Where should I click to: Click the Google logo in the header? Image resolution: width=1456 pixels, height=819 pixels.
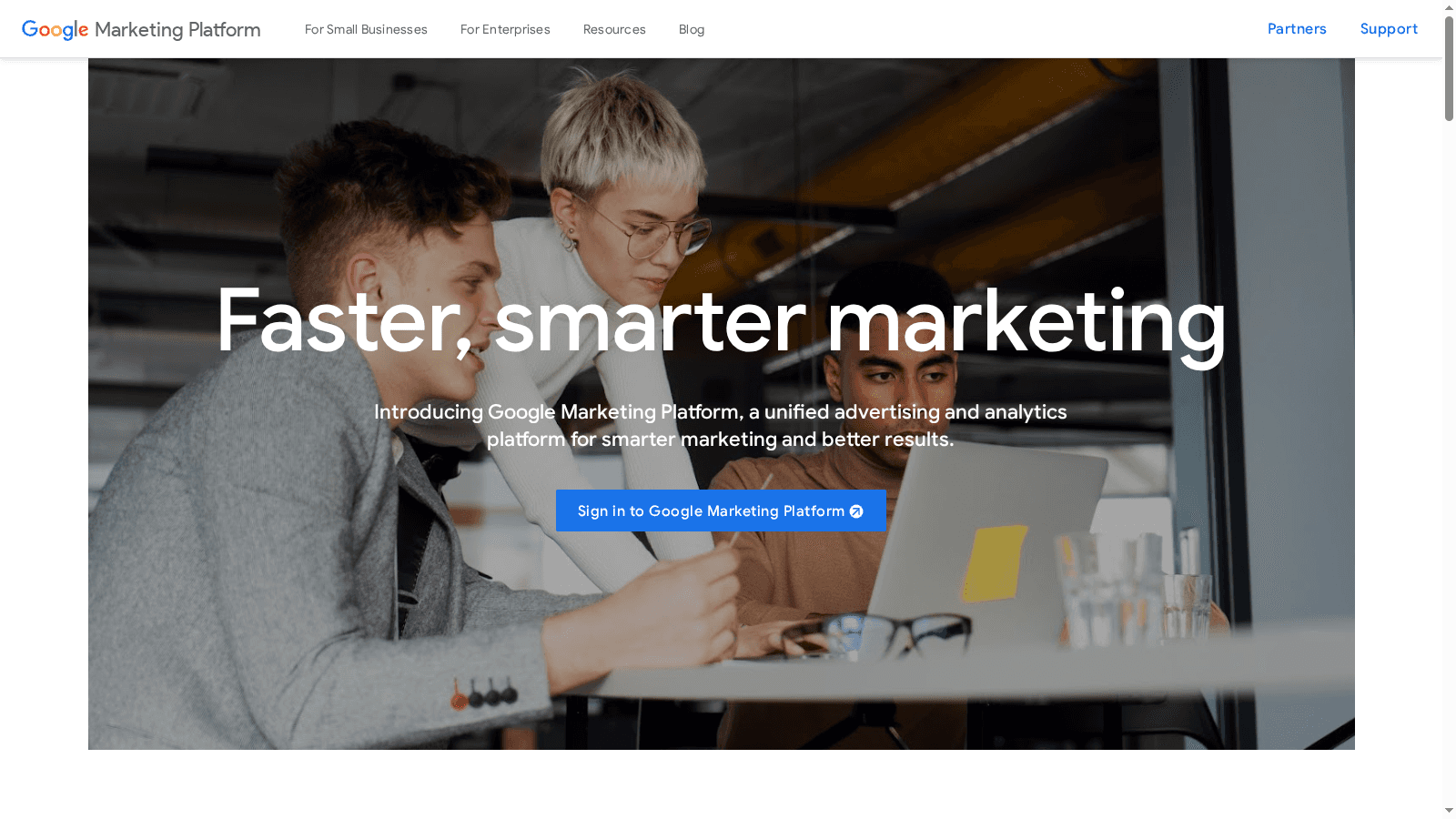click(x=55, y=29)
